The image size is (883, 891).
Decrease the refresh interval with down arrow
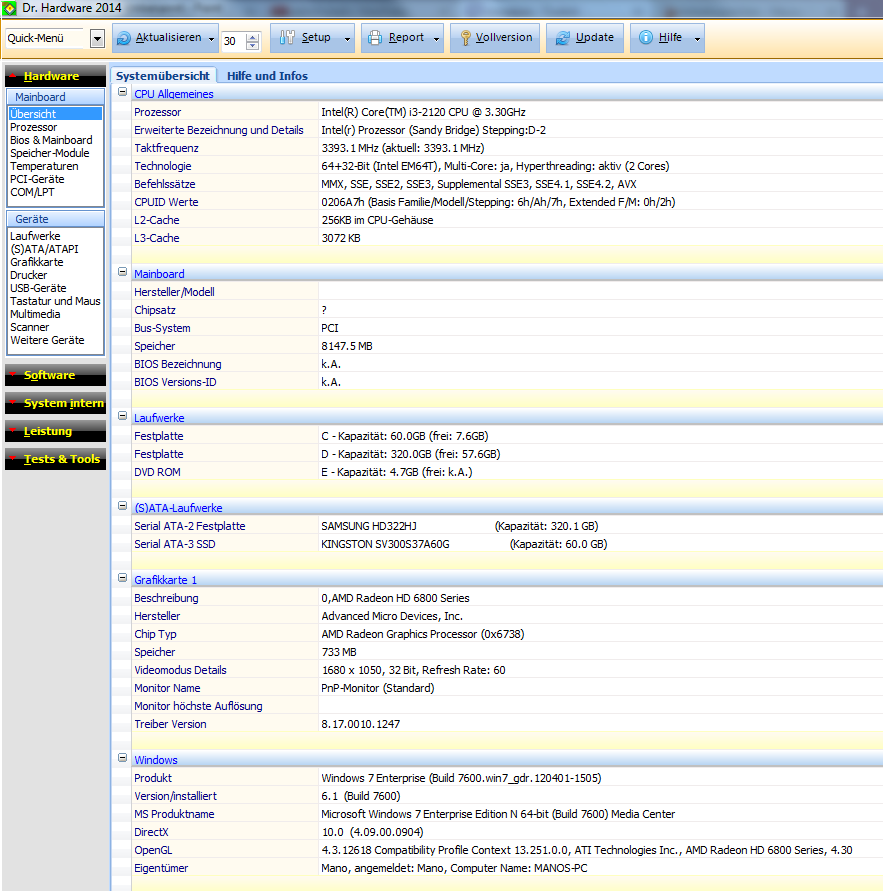[253, 45]
